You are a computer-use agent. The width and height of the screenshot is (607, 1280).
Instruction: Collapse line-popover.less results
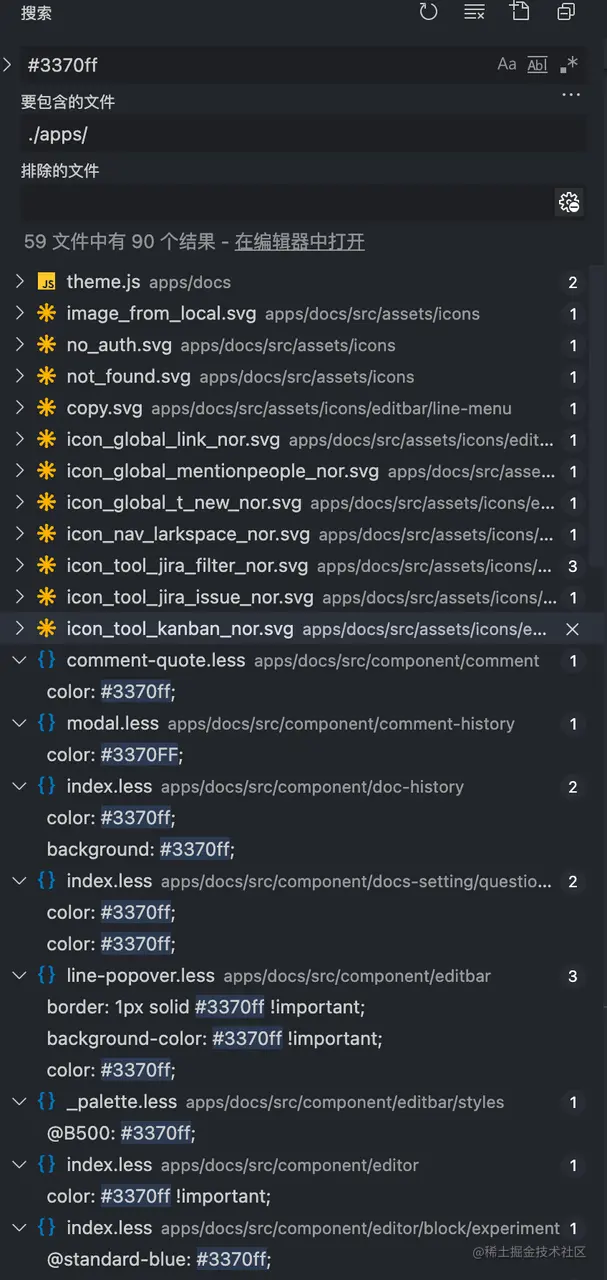point(19,976)
